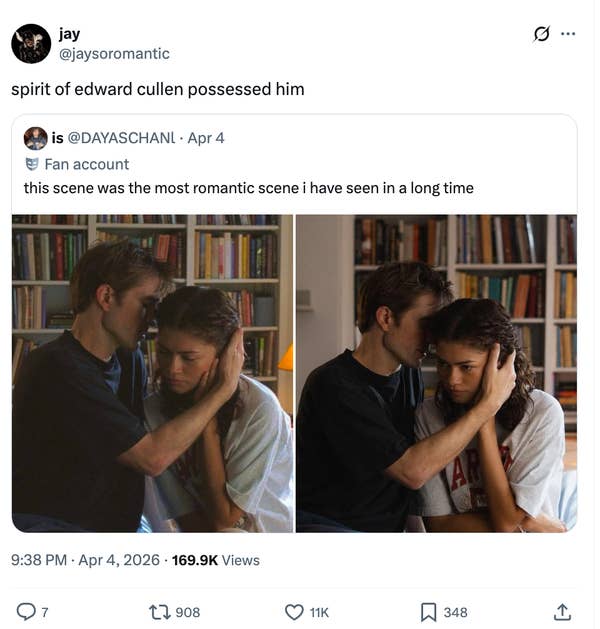
Task: Click the reply comment icon
Action: point(26,611)
